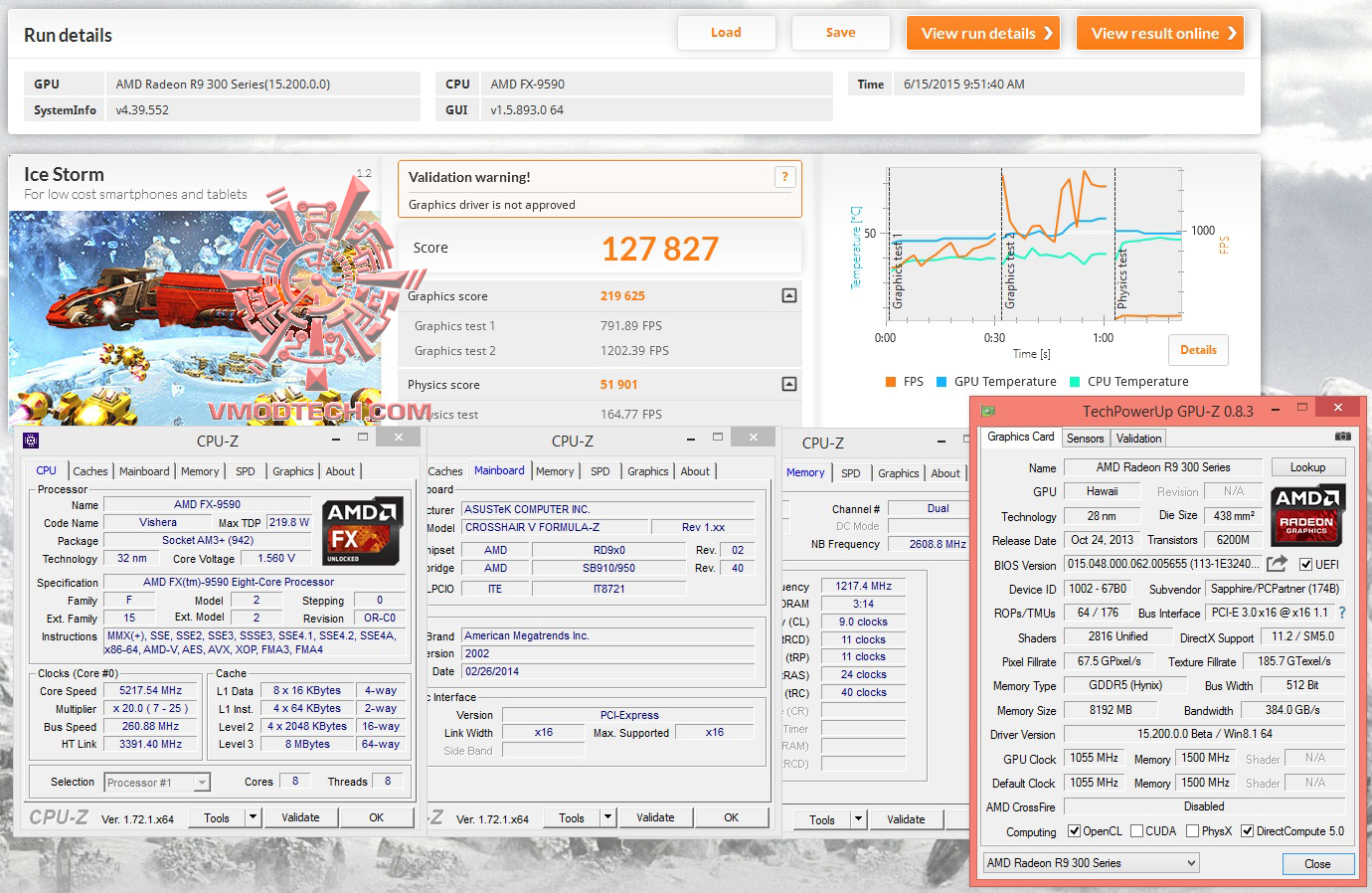Screen dimensions: 1372x893
Task: Open the AMD Radeon R9 300 Series GPU selector
Action: click(1091, 863)
